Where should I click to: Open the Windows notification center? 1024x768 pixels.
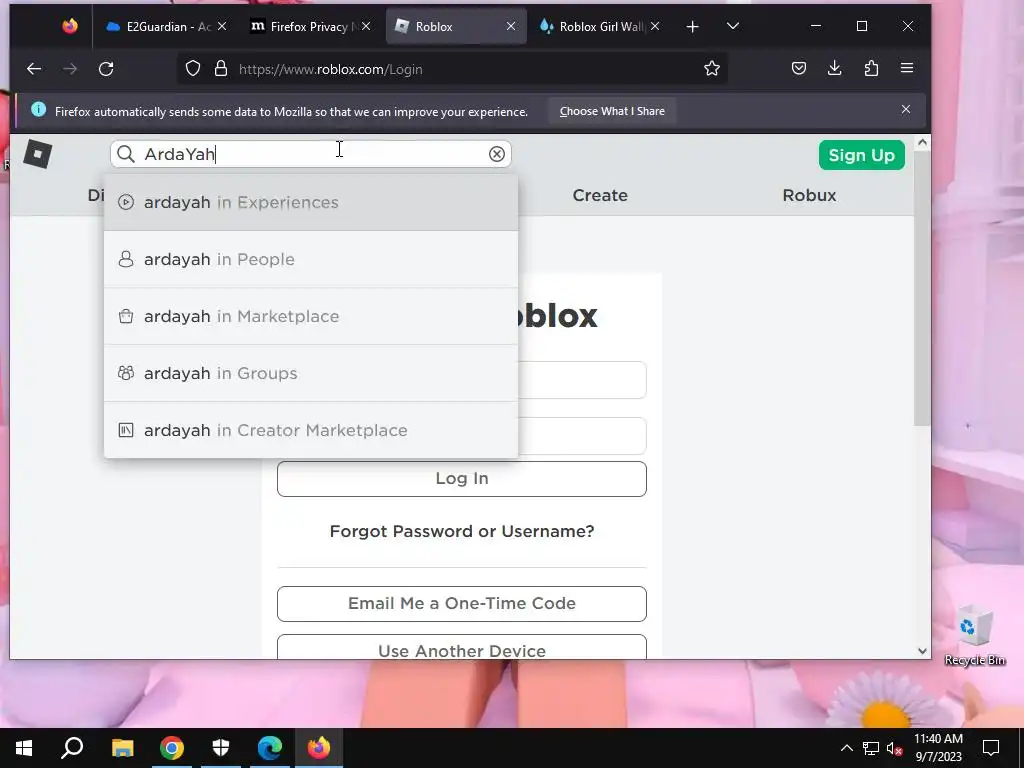click(x=991, y=748)
